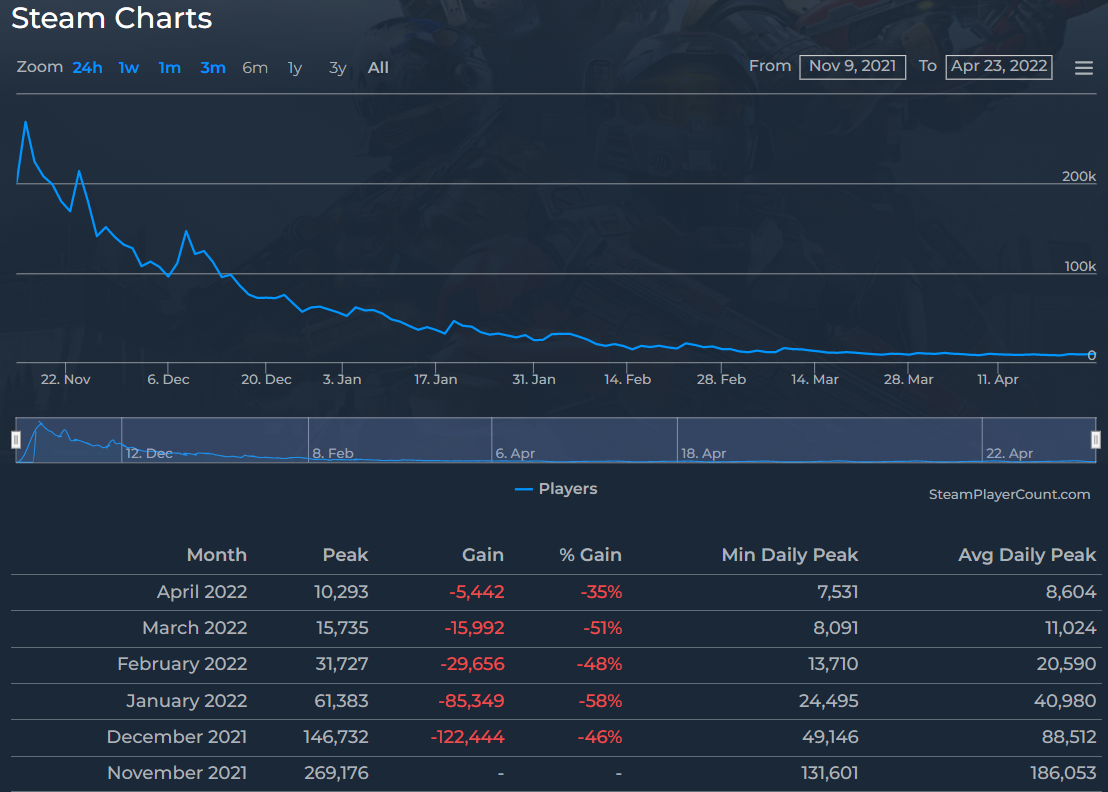This screenshot has width=1108, height=792.
Task: Open the SteamPlayerCount.com credit link
Action: [1009, 494]
